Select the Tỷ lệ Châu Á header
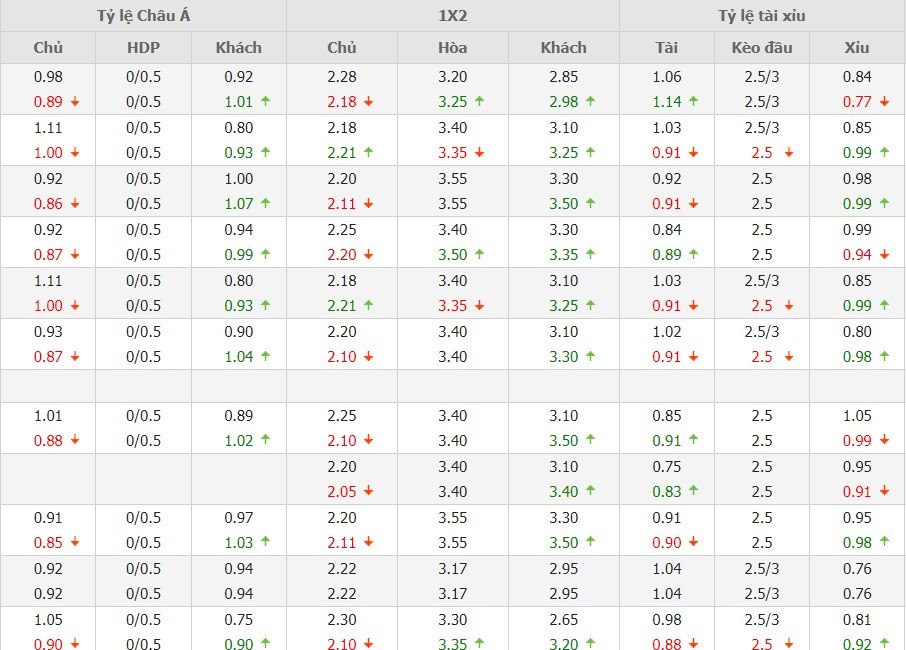Image resolution: width=906 pixels, height=650 pixels. pyautogui.click(x=143, y=16)
